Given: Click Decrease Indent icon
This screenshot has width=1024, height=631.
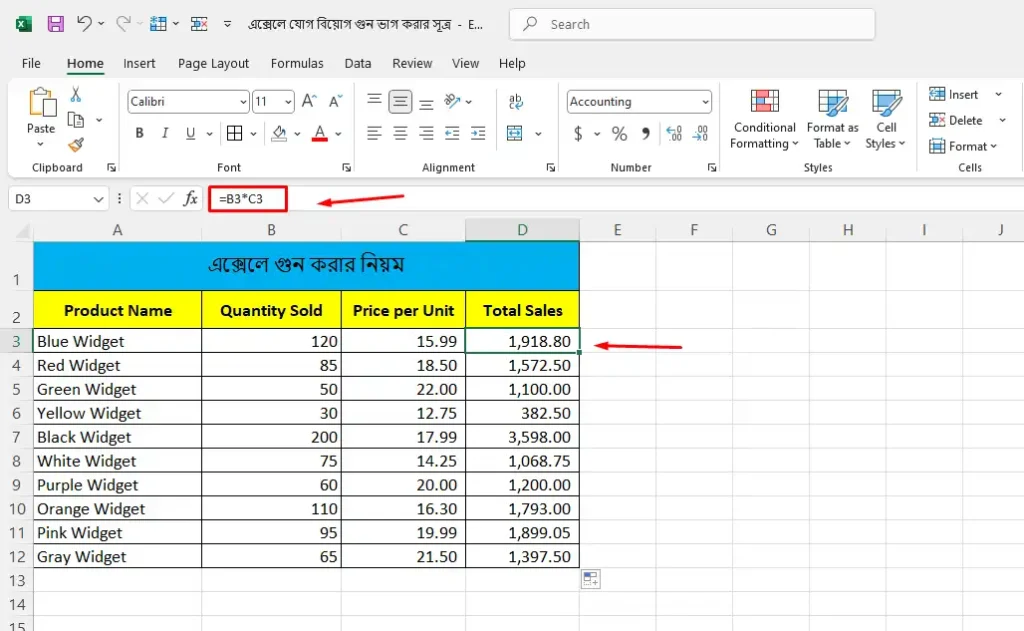Looking at the screenshot, I should (452, 133).
